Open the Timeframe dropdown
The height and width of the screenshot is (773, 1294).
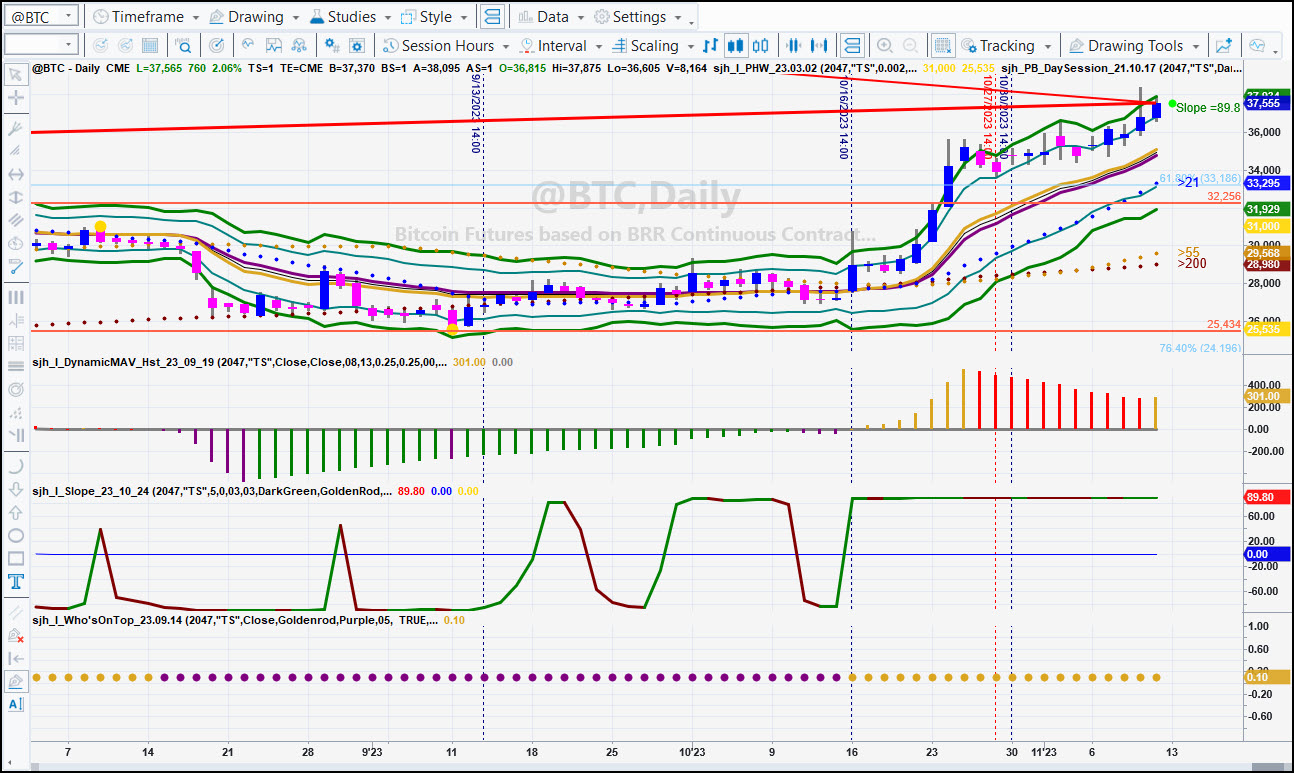[x=146, y=17]
